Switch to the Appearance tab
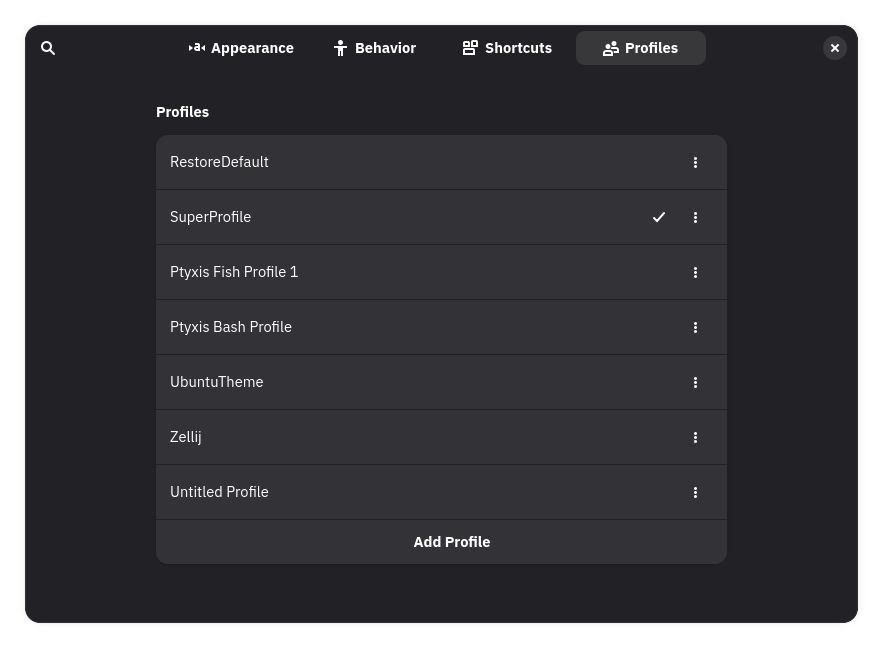This screenshot has width=883, height=648. point(241,47)
